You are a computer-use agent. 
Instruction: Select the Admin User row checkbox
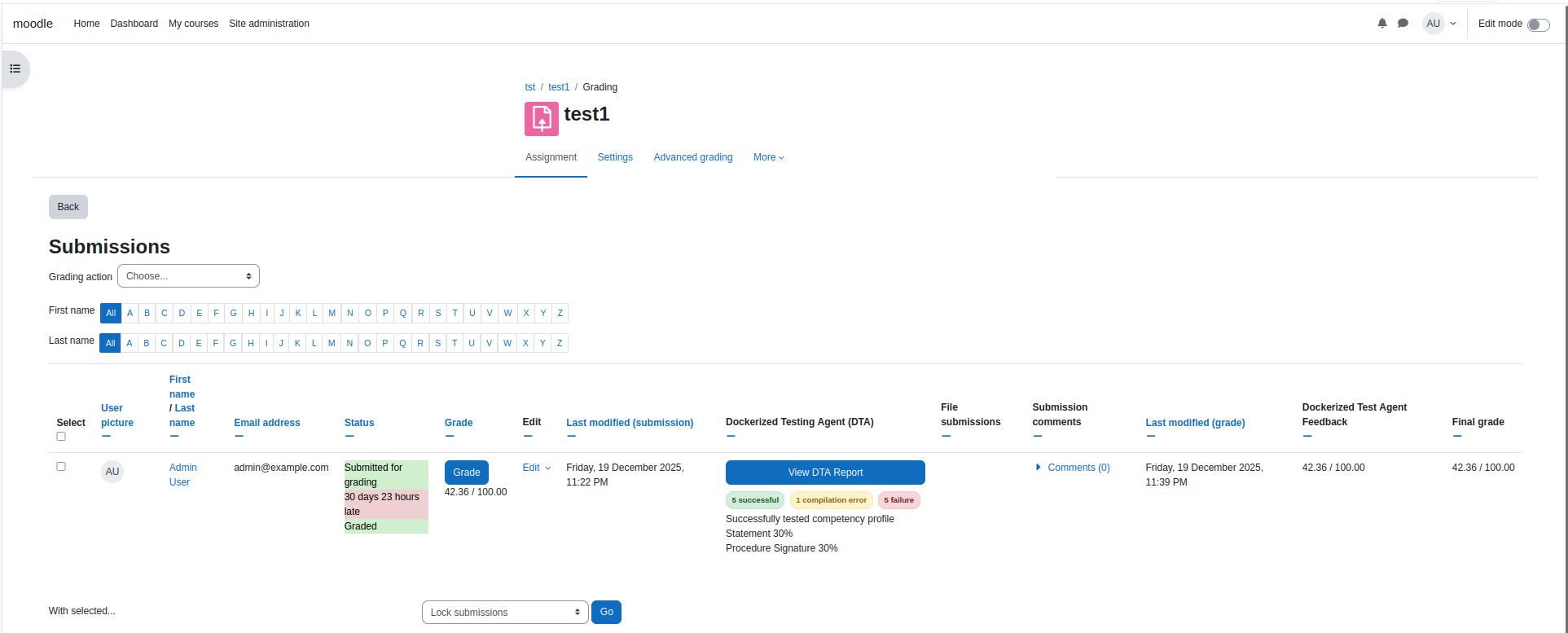click(x=61, y=467)
